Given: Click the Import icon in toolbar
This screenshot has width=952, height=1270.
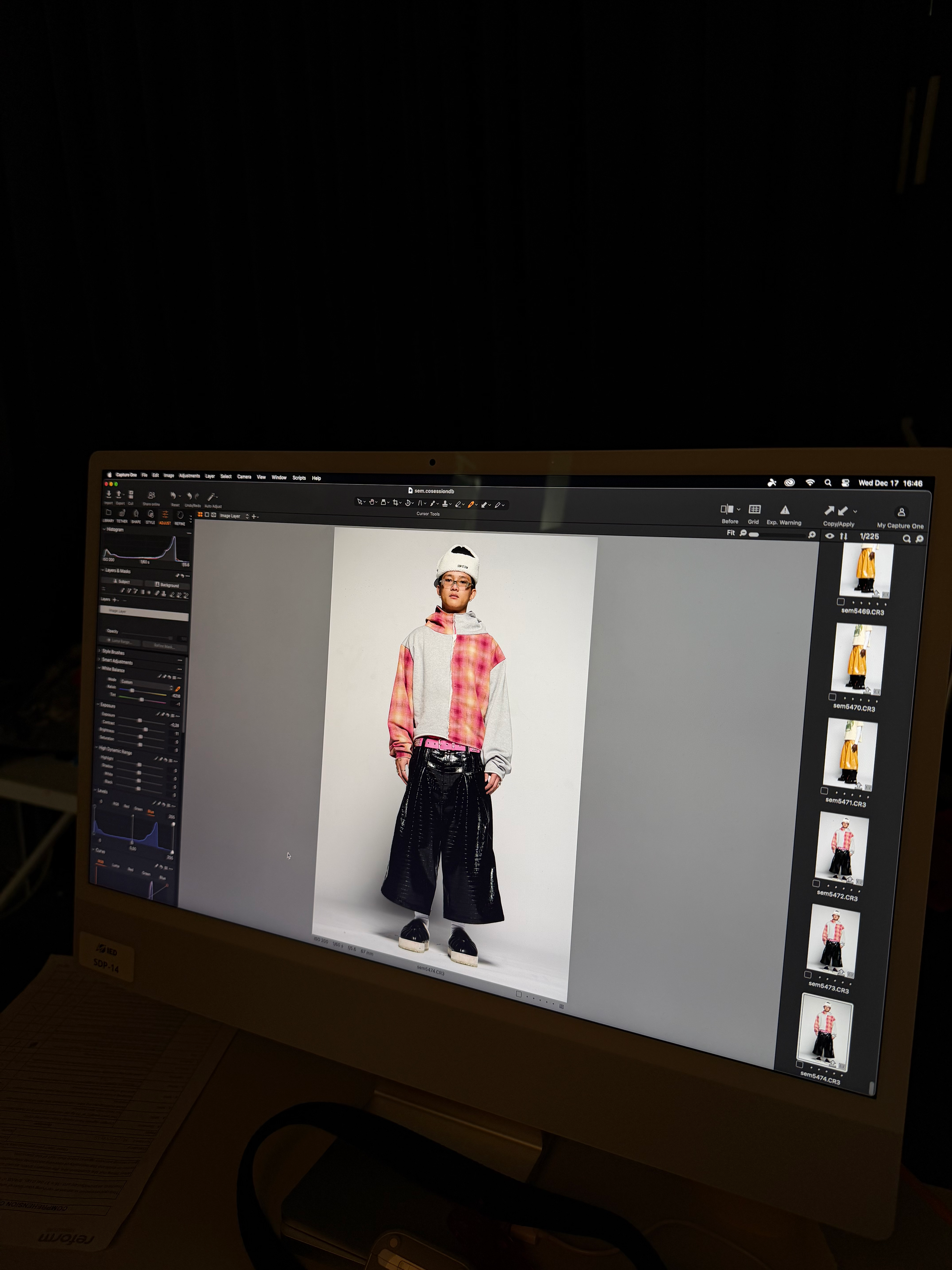Looking at the screenshot, I should pyautogui.click(x=109, y=495).
